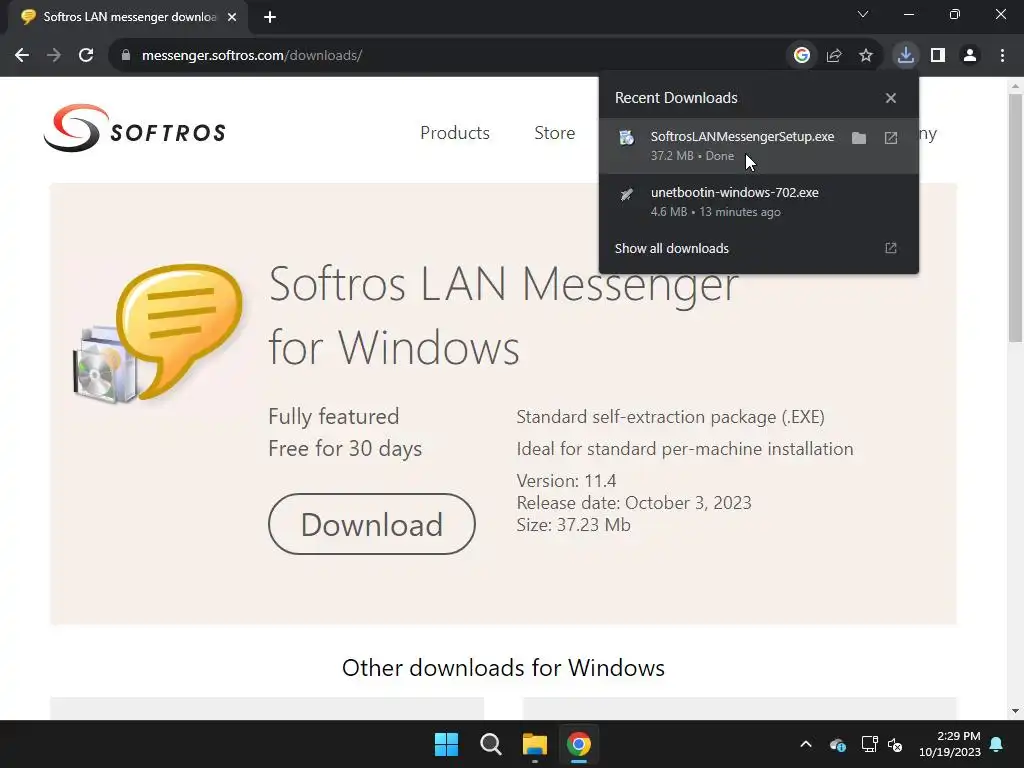Viewport: 1024px width, 768px height.
Task: Open File Explorer from taskbar
Action: (x=535, y=744)
